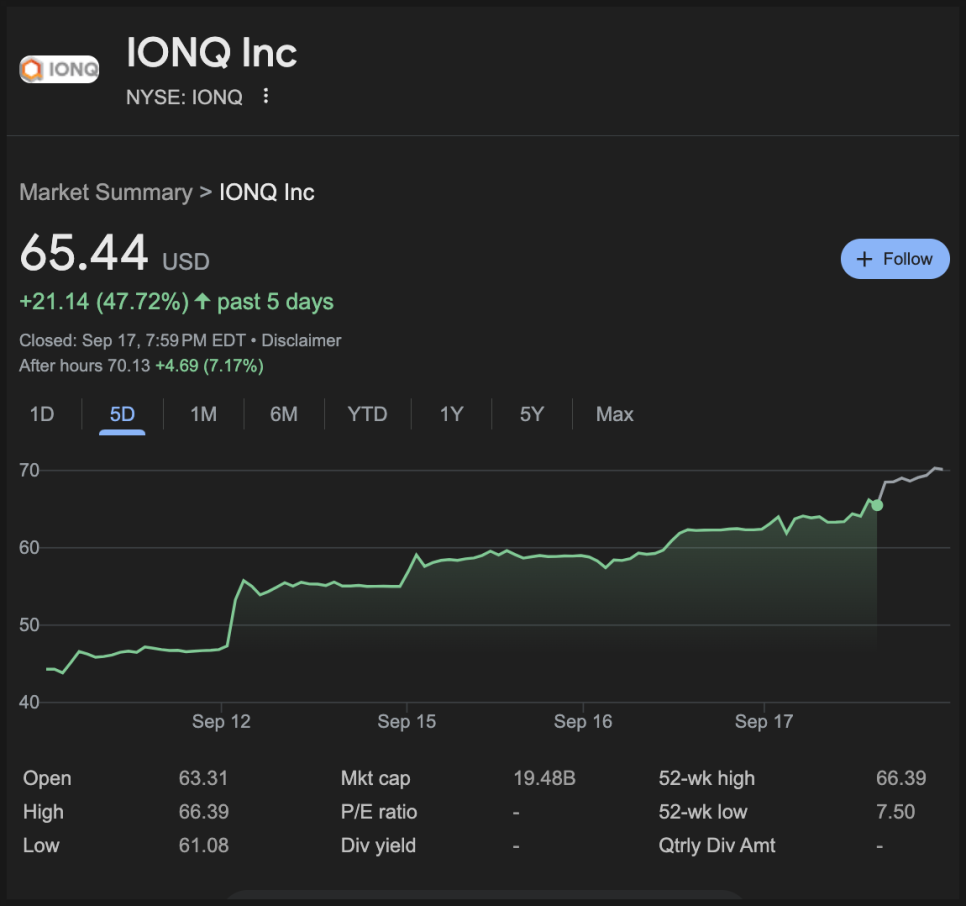Click the Sep 15 date label on chart axis

click(407, 721)
